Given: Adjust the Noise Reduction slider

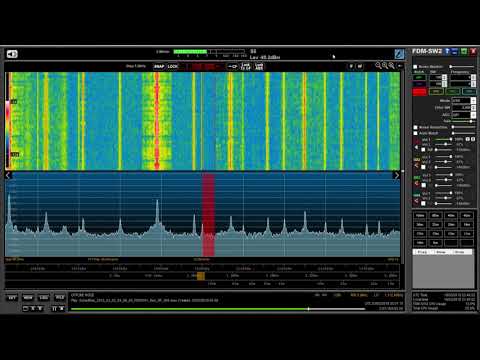Looking at the screenshot, I should (x=463, y=127).
